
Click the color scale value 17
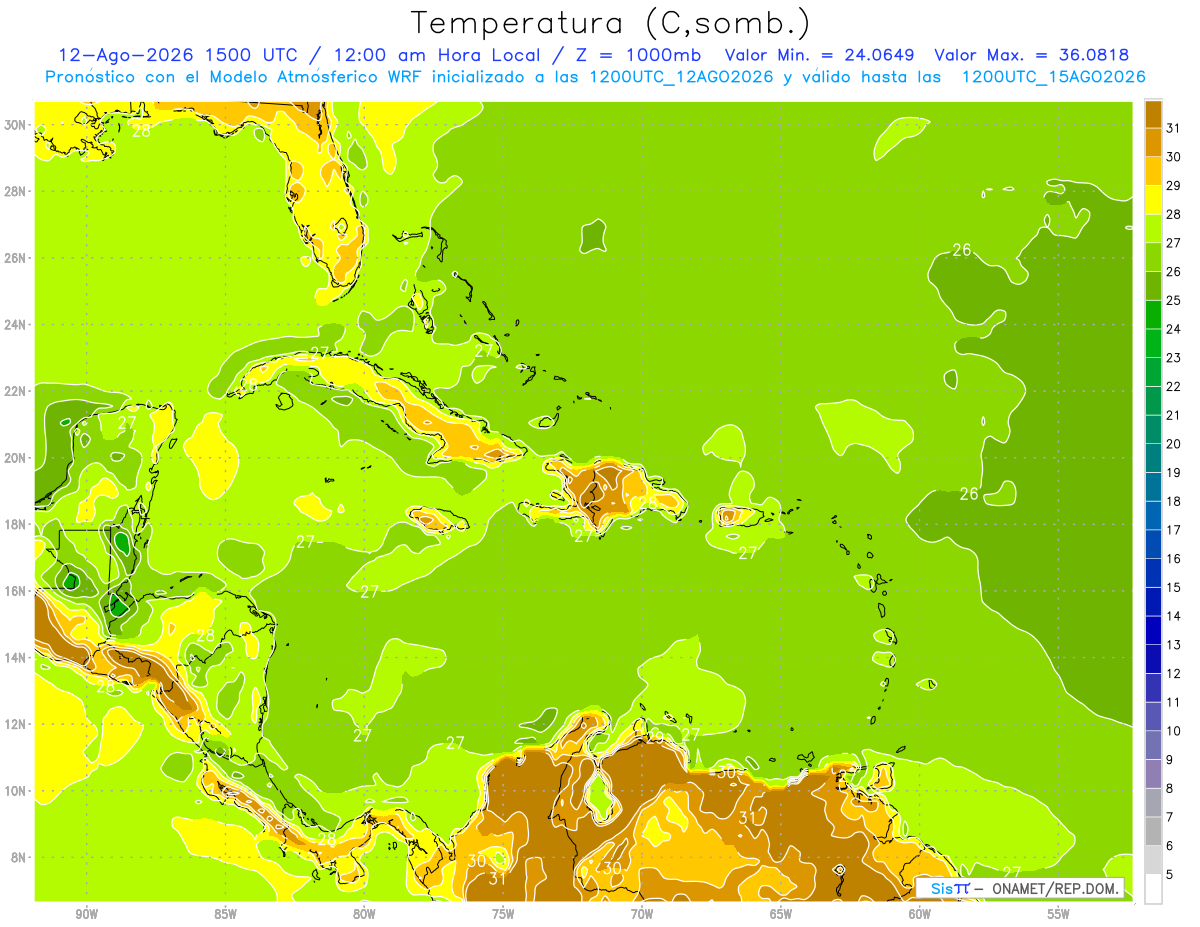1174,530
